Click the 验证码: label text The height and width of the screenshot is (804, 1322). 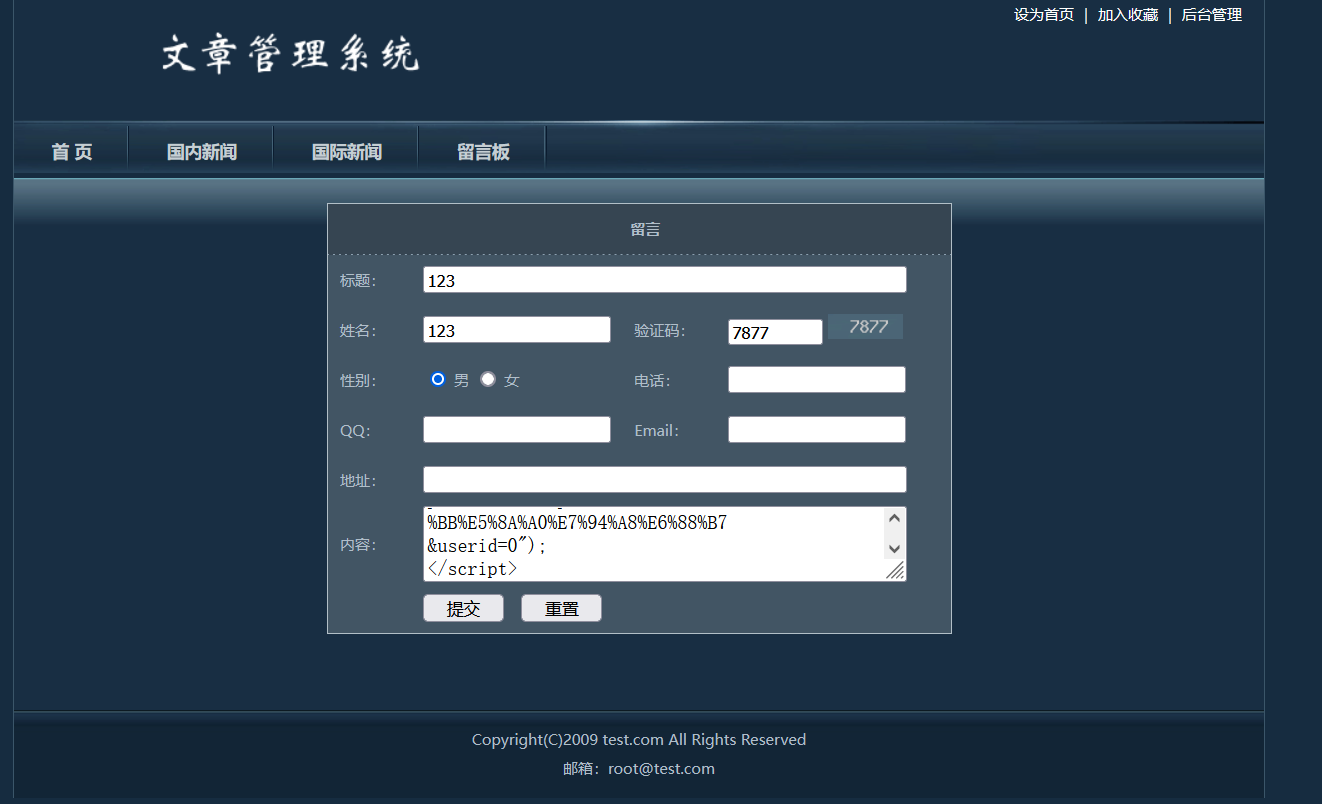tap(660, 331)
